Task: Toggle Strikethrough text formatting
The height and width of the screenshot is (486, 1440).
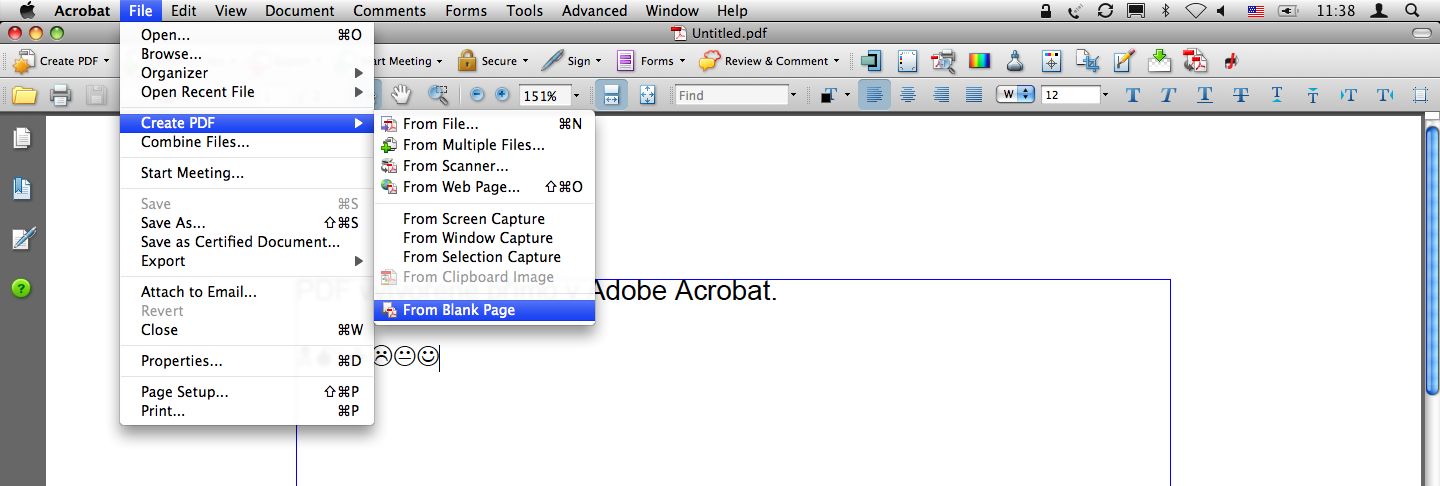Action: pos(1241,95)
